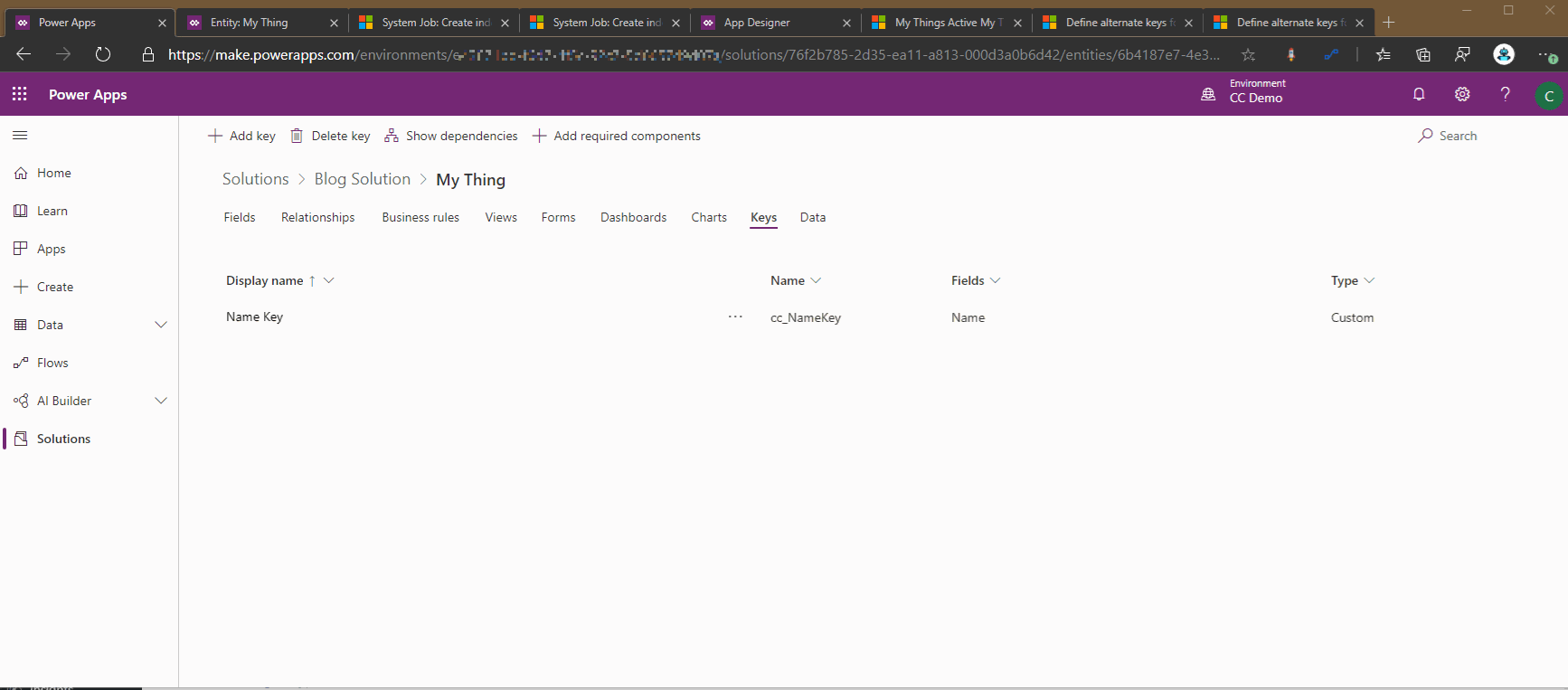Click the Flows icon in sidebar

[x=21, y=363]
